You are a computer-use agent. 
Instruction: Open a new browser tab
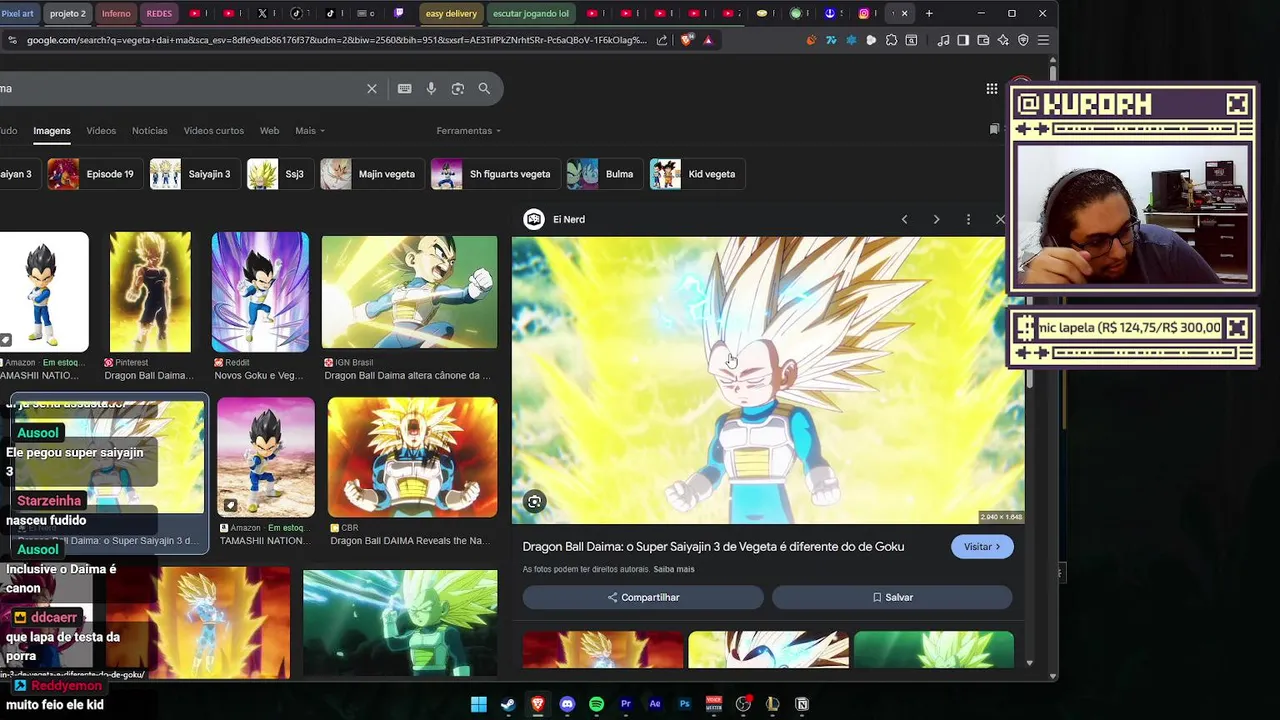[929, 13]
